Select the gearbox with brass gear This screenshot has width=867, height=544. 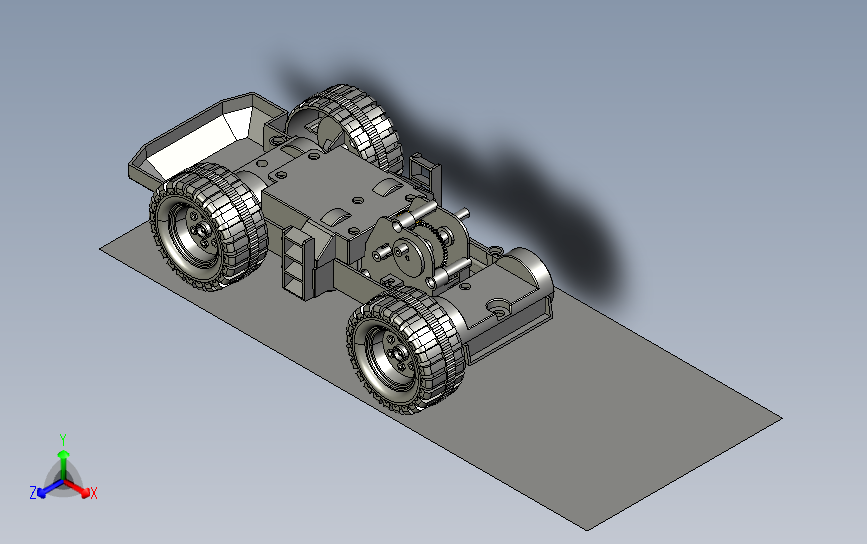point(417,246)
